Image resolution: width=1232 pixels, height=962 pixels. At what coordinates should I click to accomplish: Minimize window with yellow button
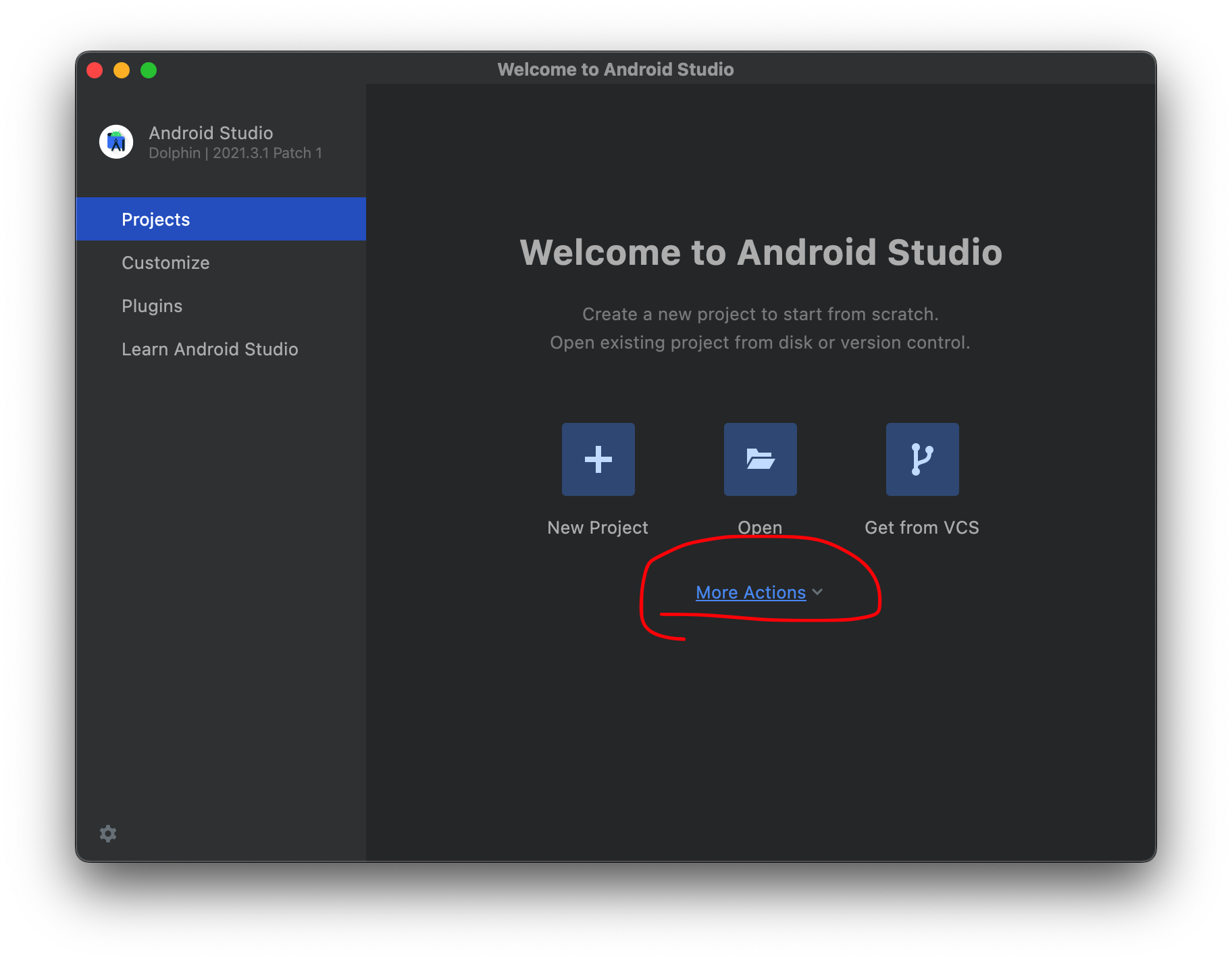[x=122, y=70]
